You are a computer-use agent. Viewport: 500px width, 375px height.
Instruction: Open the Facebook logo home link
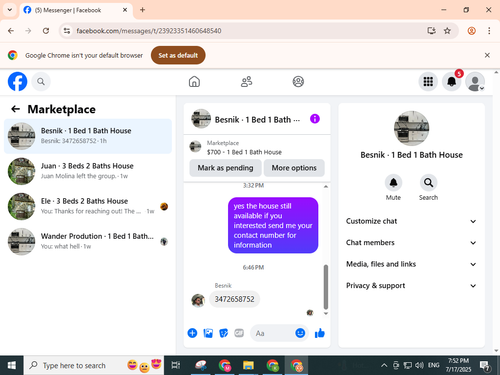17,81
